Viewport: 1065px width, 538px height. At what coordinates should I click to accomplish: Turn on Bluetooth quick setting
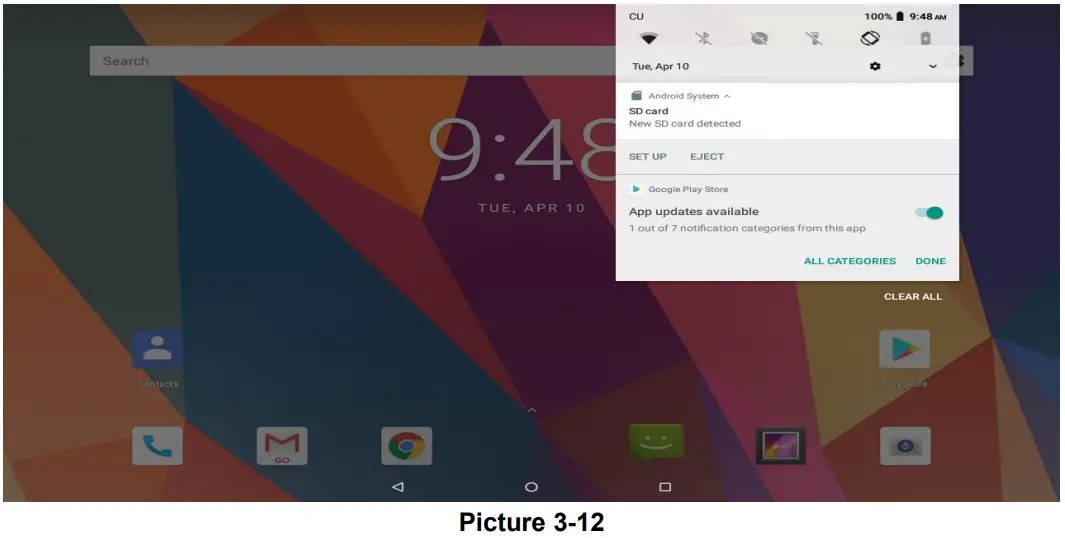(704, 39)
